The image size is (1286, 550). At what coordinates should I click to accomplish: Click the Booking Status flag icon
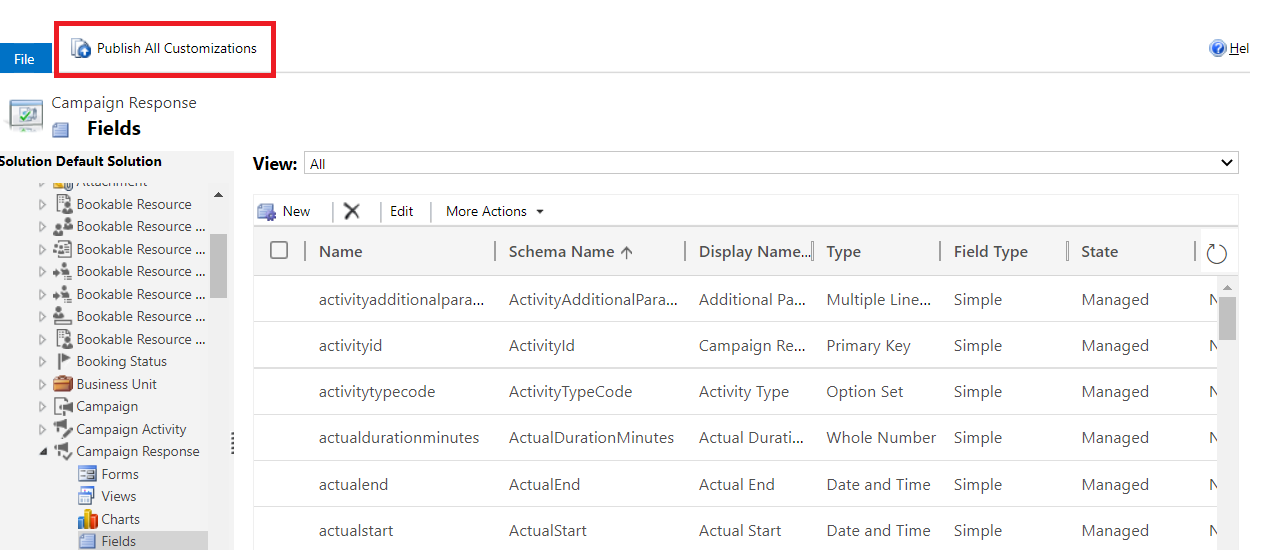(x=63, y=361)
